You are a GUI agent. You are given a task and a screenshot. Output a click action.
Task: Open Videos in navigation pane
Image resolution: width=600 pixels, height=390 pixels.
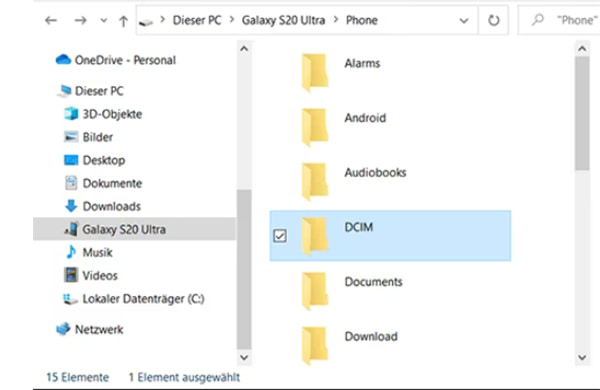pos(100,276)
